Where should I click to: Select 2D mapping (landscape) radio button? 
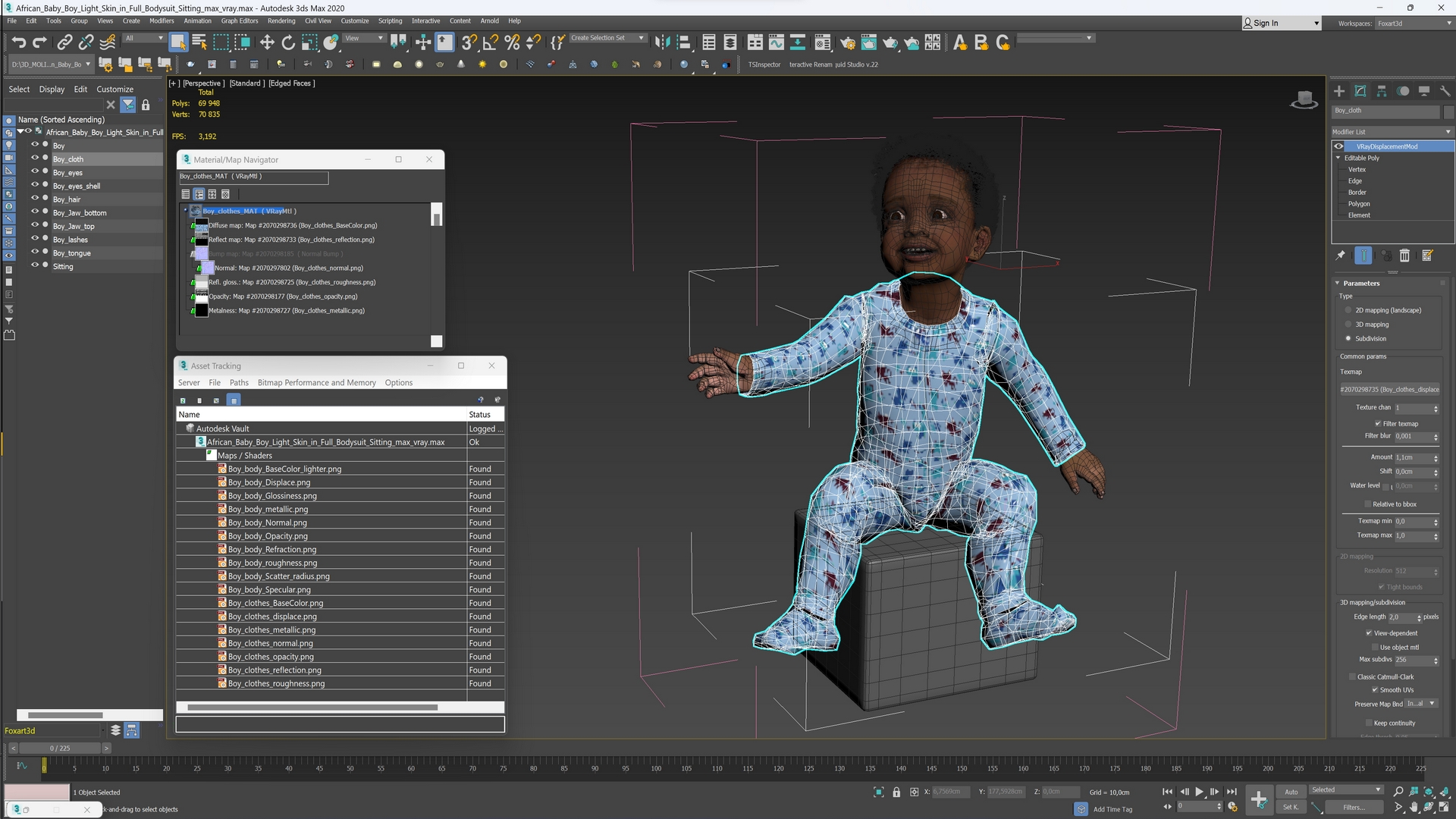tap(1348, 310)
